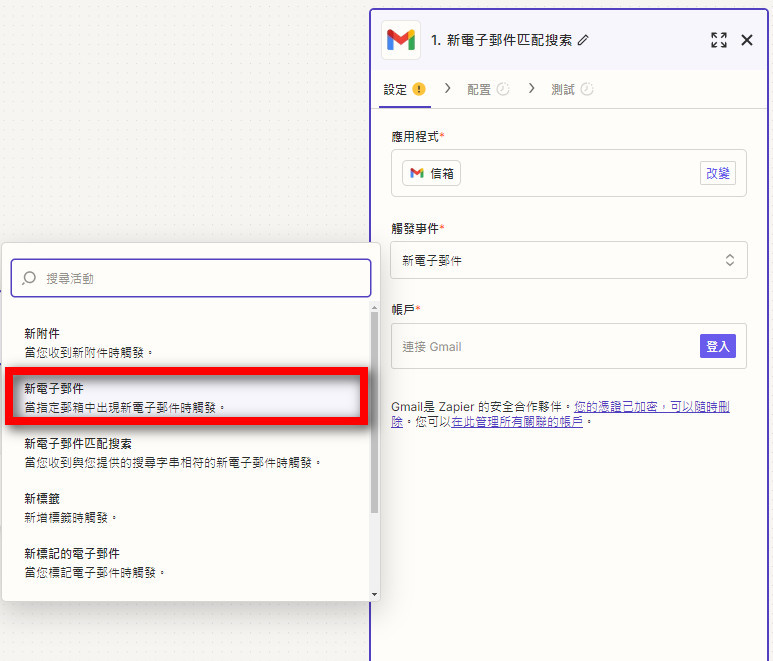The width and height of the screenshot is (773, 661).
Task: Click the 連接 Gmail account field
Action: click(569, 346)
